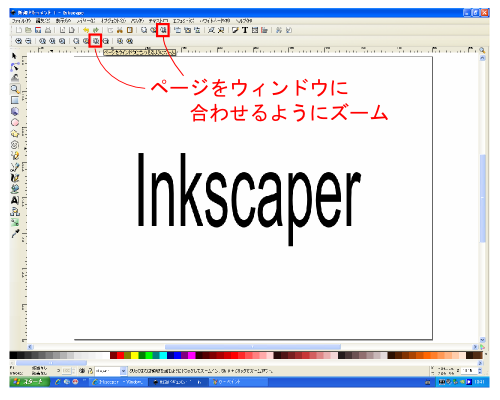Ungroup selected objects with toolbar icon
The width and height of the screenshot is (500, 400).
(221, 30)
